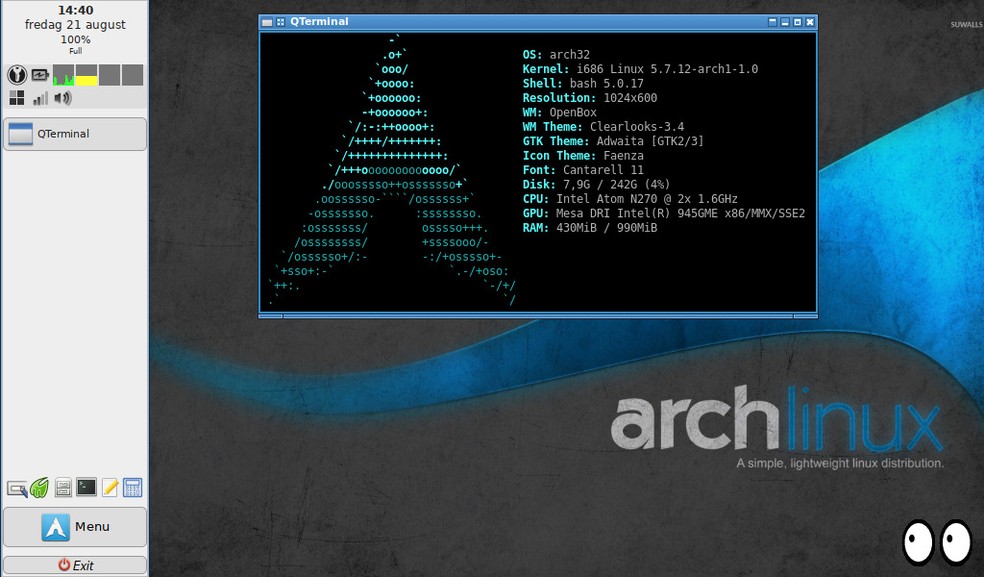Switch workspace using the desktop pager

coord(17,97)
